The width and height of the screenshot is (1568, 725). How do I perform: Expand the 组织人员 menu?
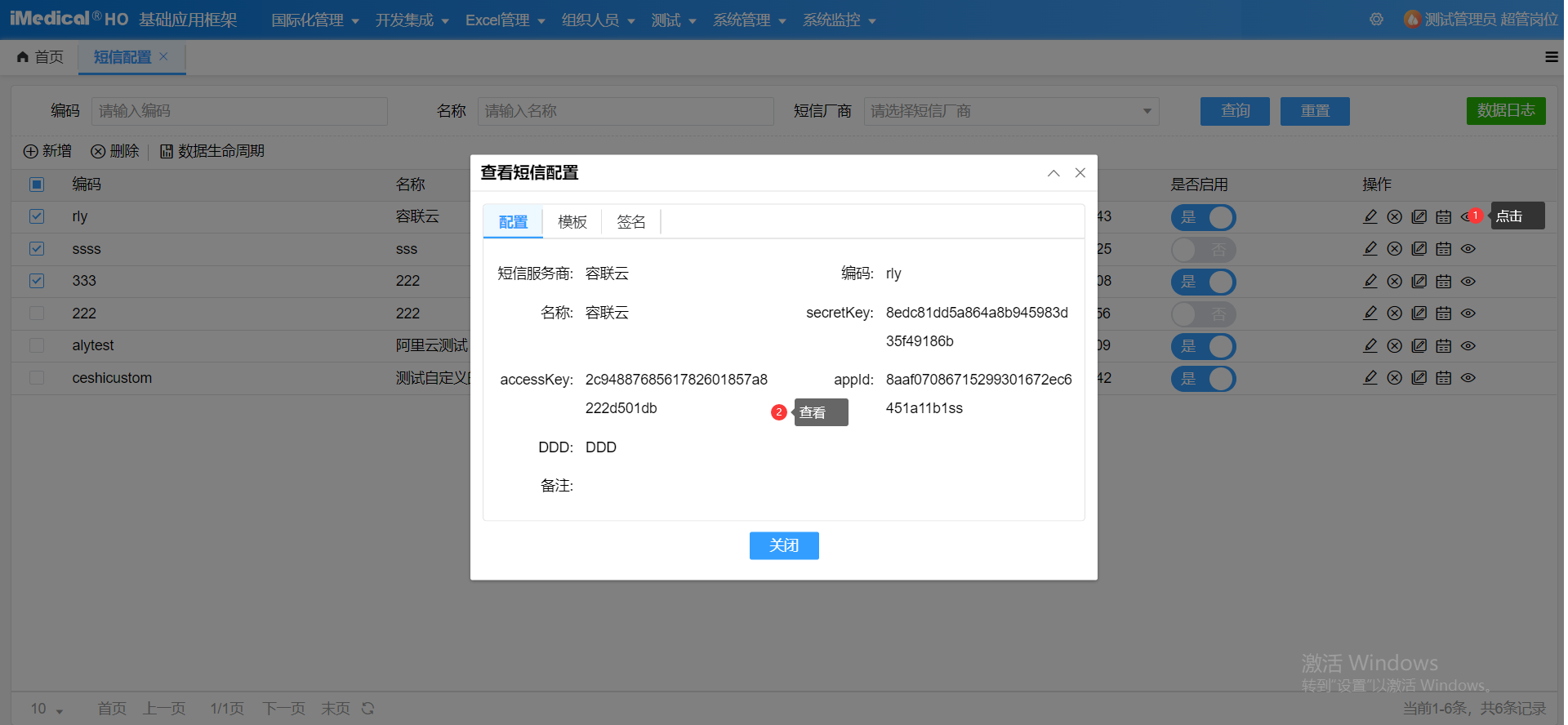(x=599, y=20)
